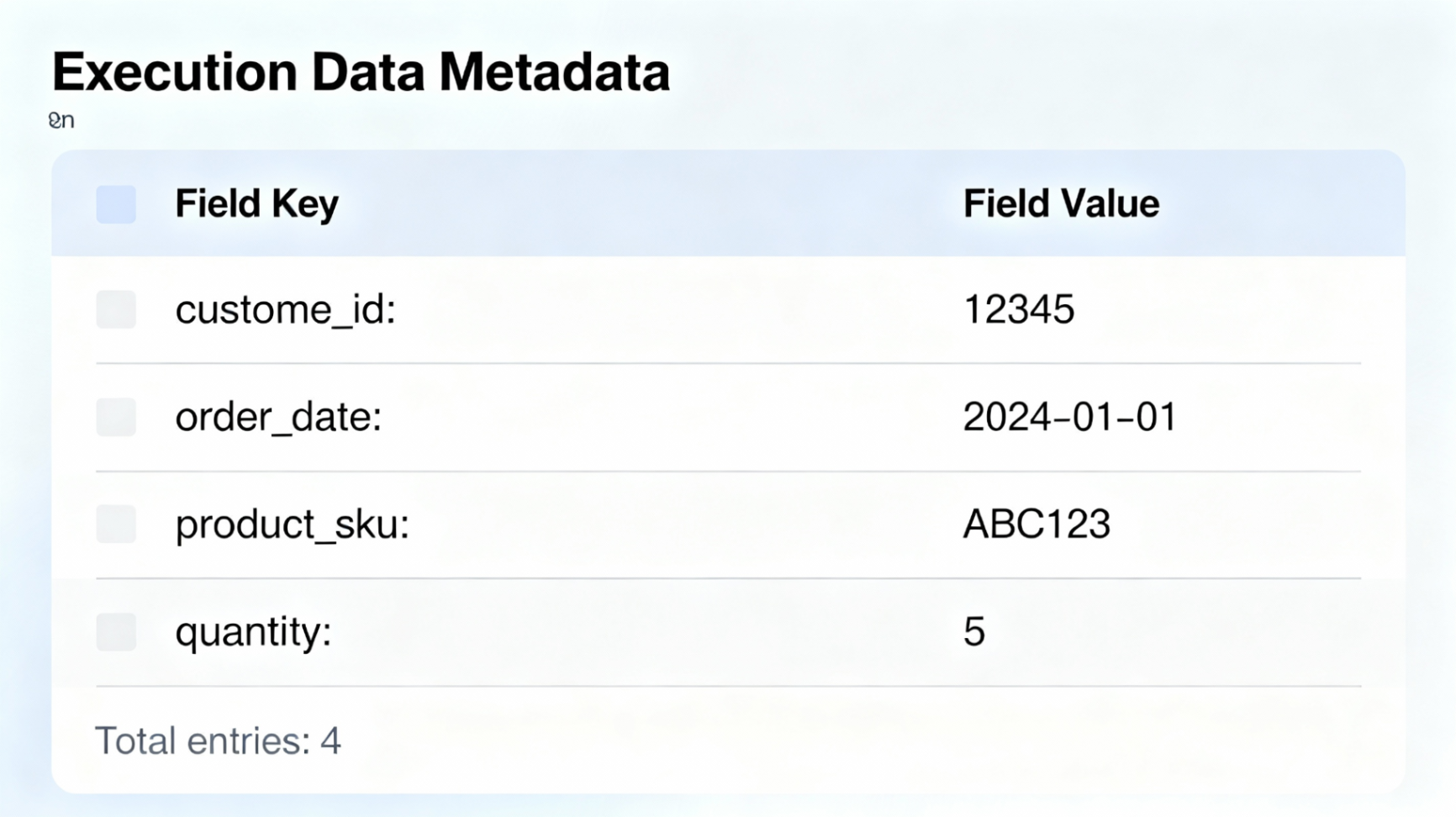Screen dimensions: 1456x817
Task: Click the product_sku: field key
Action: (x=291, y=524)
